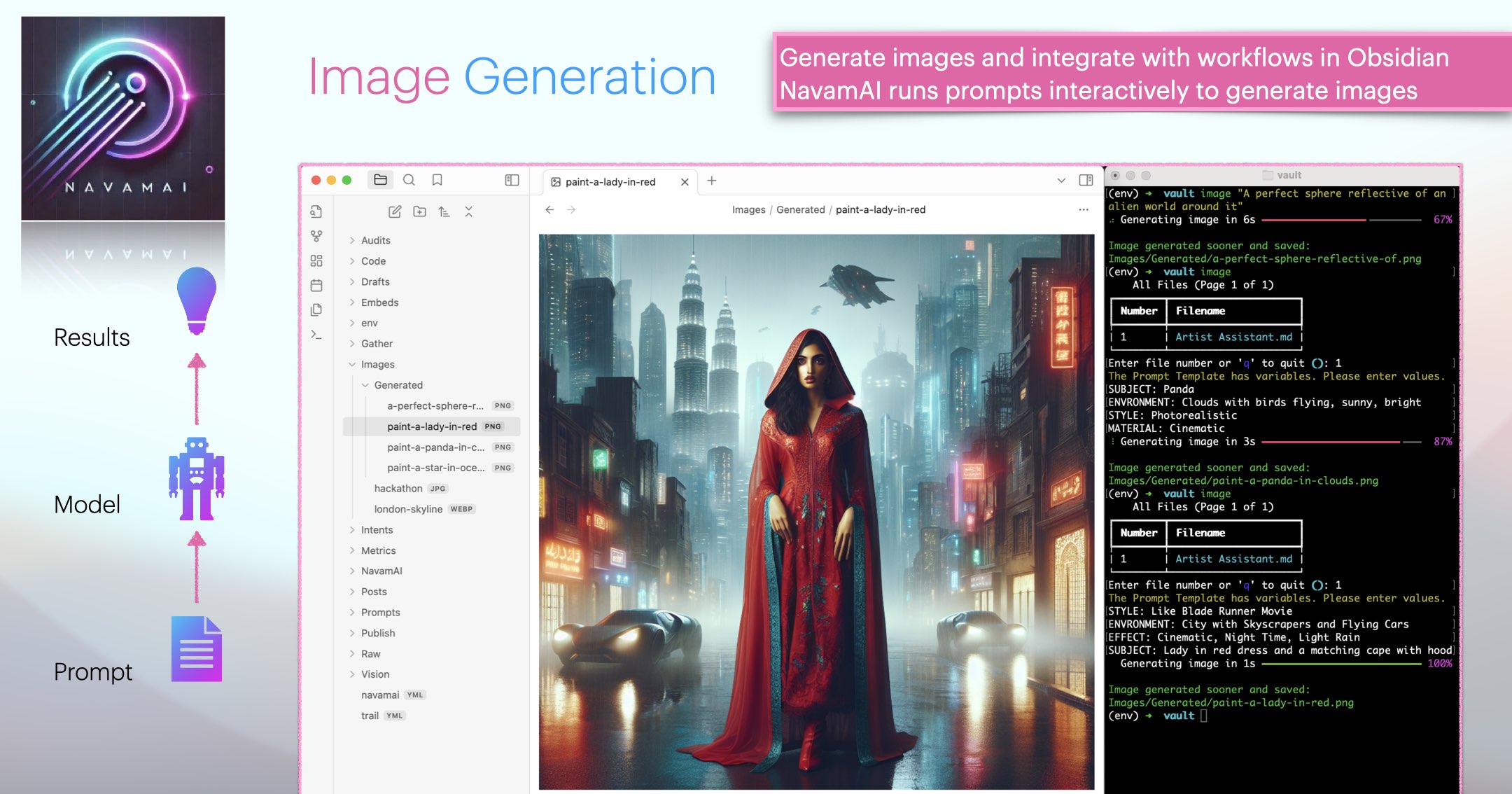Click the NavamAI logo image
Viewport: 1512px width, 794px height.
click(x=123, y=118)
